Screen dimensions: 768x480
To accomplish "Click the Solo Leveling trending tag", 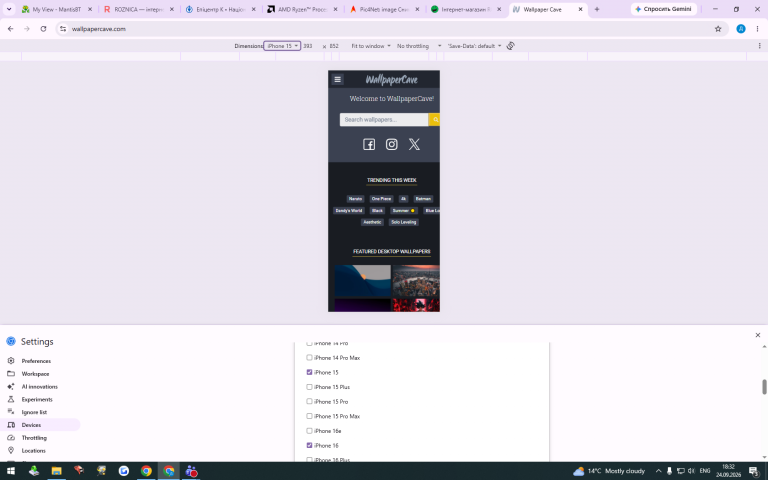I will coord(404,222).
